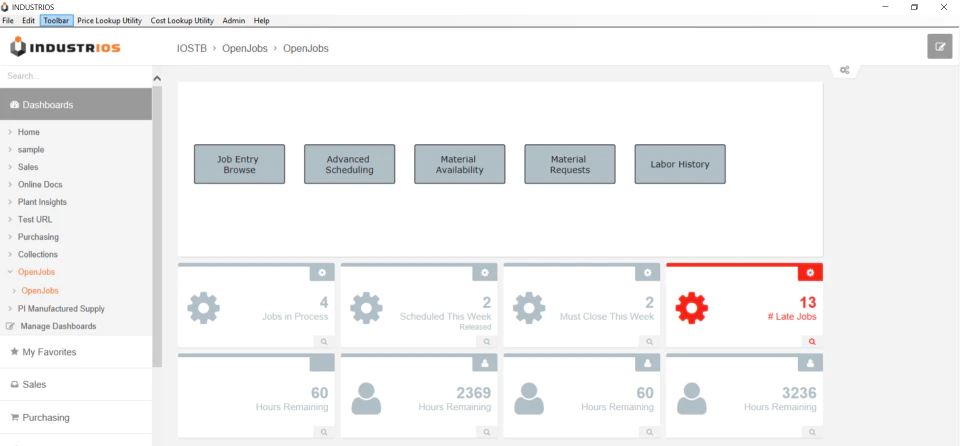
Task: Click the INDUSTRIOS logo
Action: [66, 47]
